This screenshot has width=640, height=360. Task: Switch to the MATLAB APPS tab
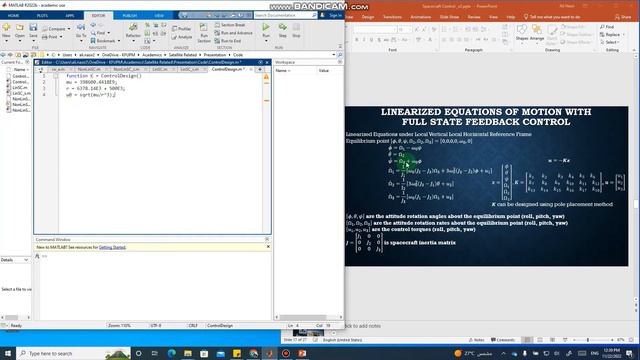click(x=70, y=16)
